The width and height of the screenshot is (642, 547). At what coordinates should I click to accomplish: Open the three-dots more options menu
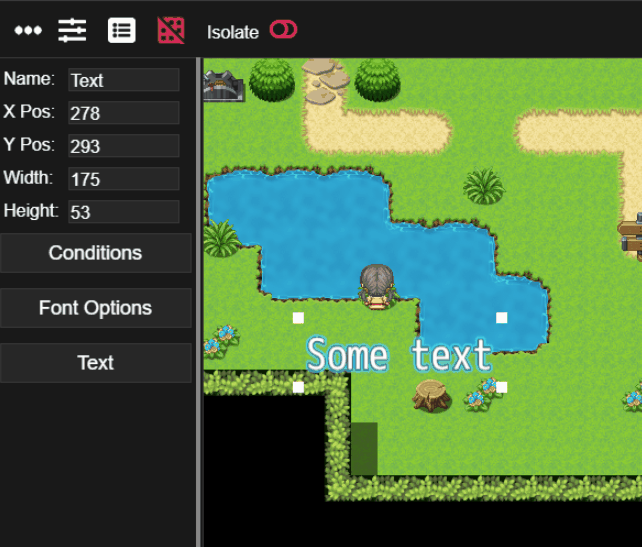[x=28, y=30]
